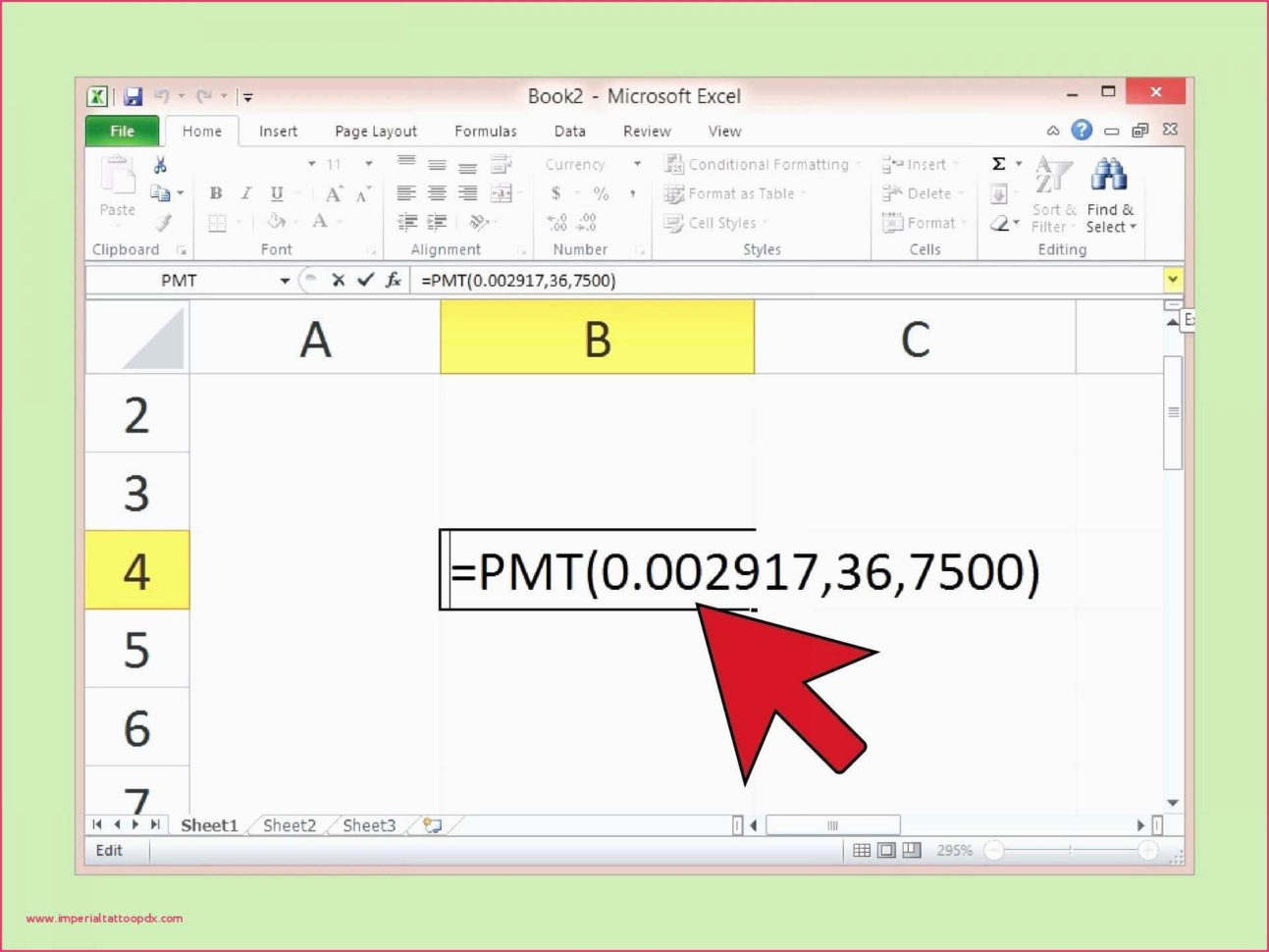Viewport: 1269px width, 952px height.
Task: Click the Delete button in Cells group
Action: click(924, 193)
